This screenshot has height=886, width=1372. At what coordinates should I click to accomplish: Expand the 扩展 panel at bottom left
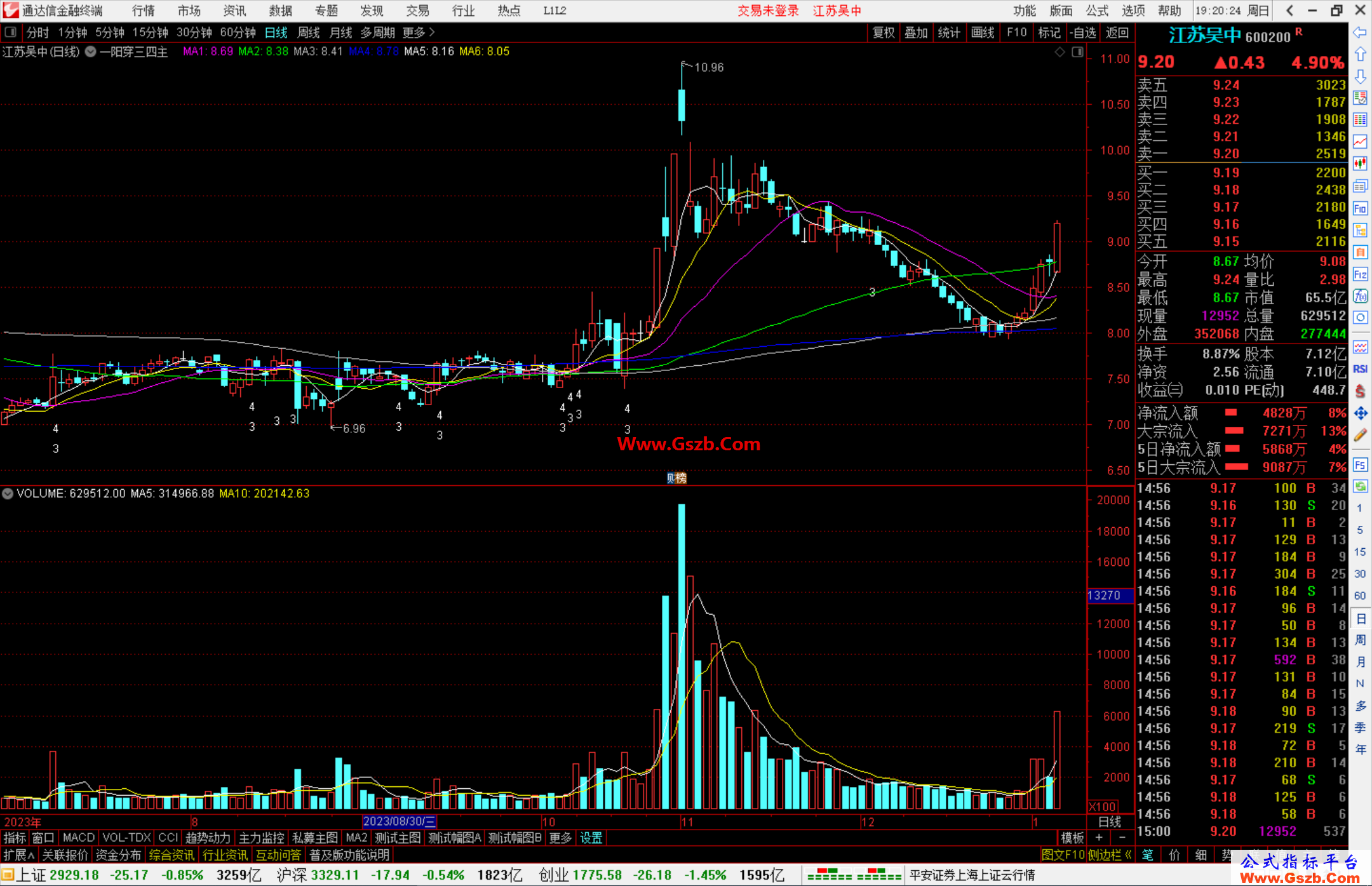19,855
